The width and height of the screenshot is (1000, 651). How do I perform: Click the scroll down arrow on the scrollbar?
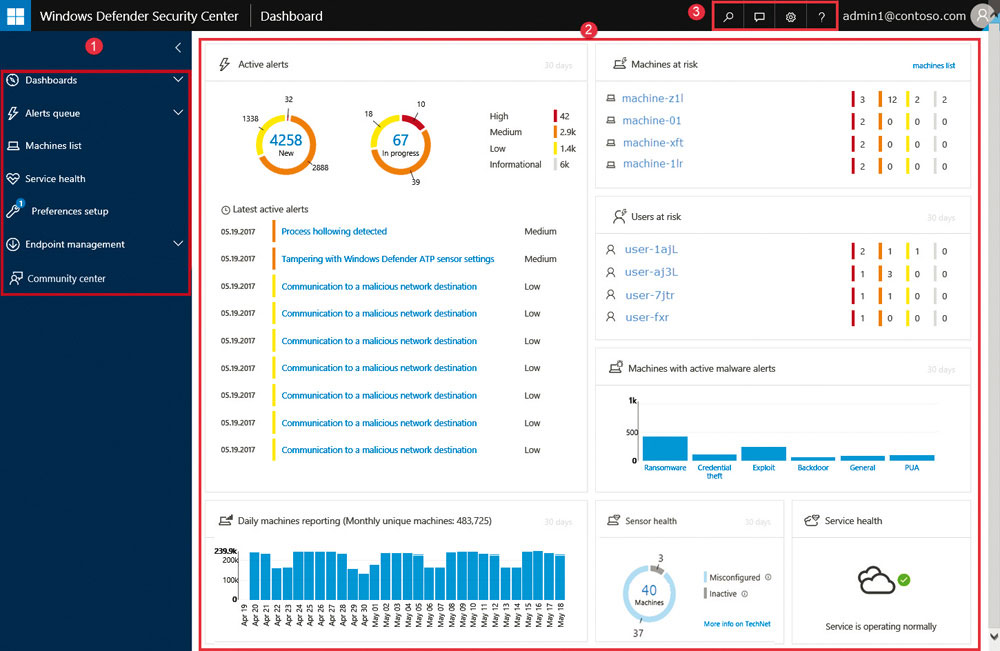pos(994,637)
